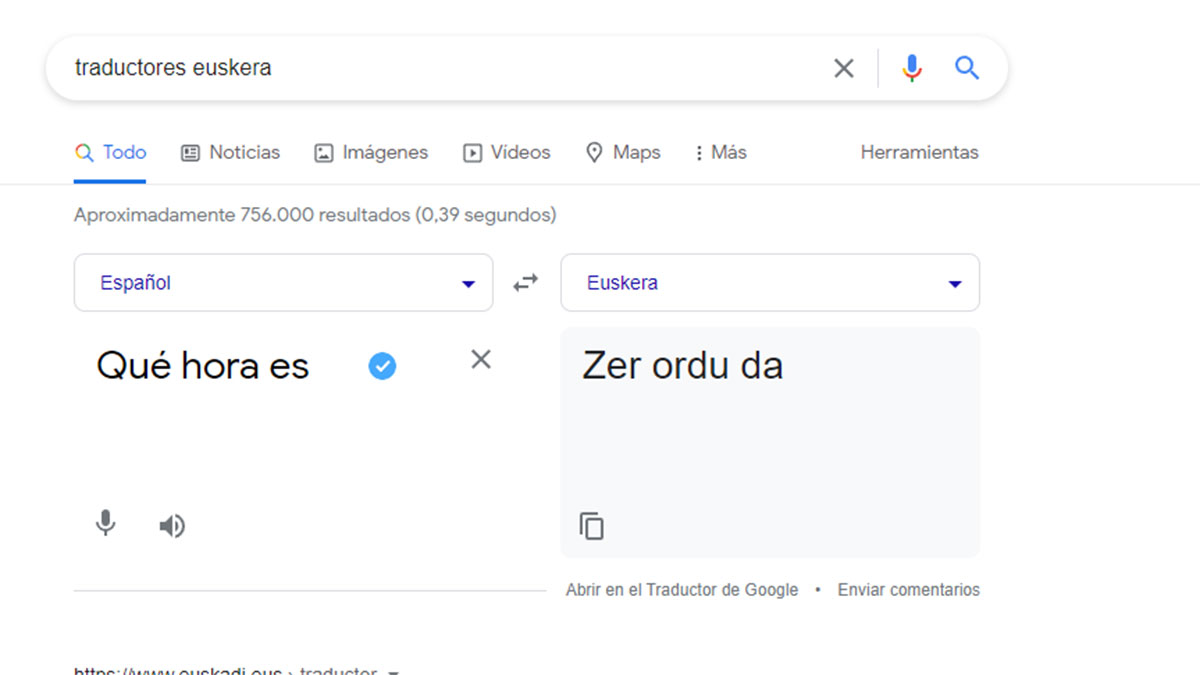Screen dimensions: 1200x675
Task: Go to the Maps tab
Action: (623, 153)
